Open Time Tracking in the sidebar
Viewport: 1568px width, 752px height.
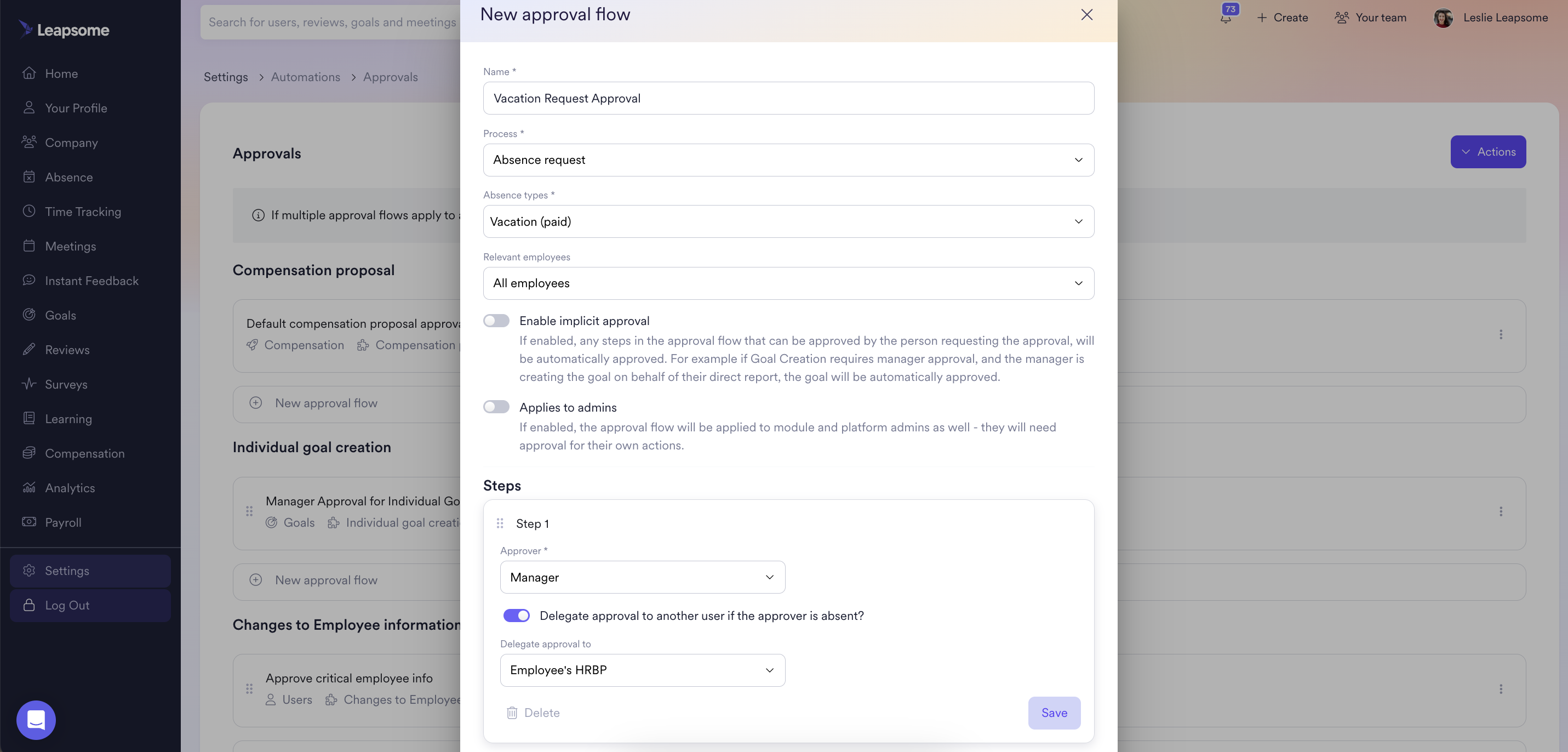(83, 211)
